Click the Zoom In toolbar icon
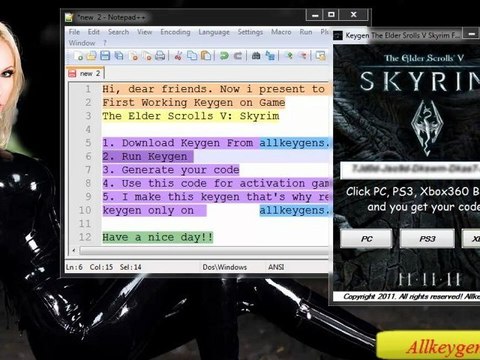Viewport: 480px width, 360px height. [289, 56]
